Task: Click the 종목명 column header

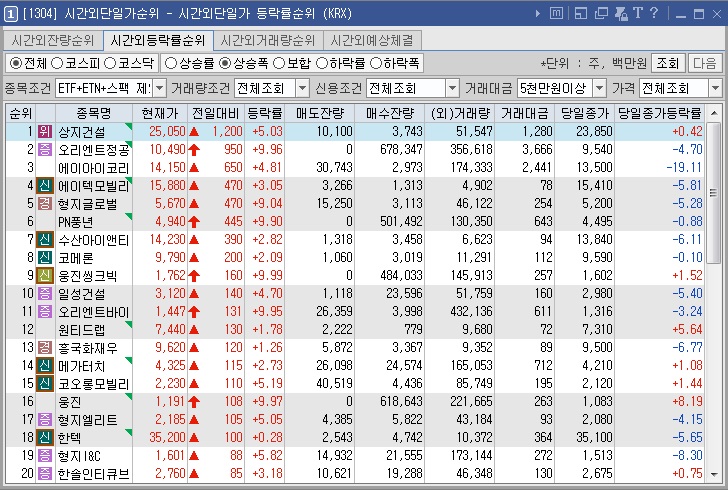Action: (x=94, y=113)
